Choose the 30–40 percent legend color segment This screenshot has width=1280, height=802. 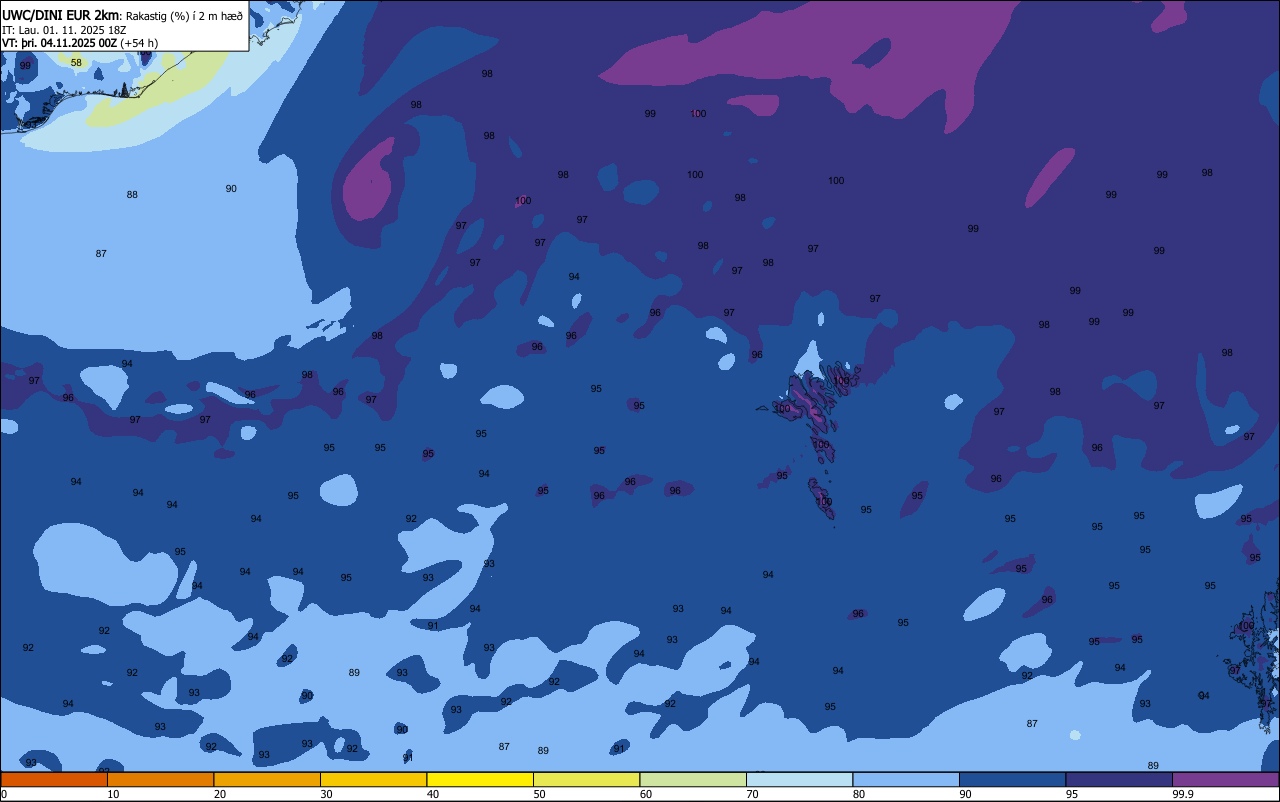tap(373, 779)
